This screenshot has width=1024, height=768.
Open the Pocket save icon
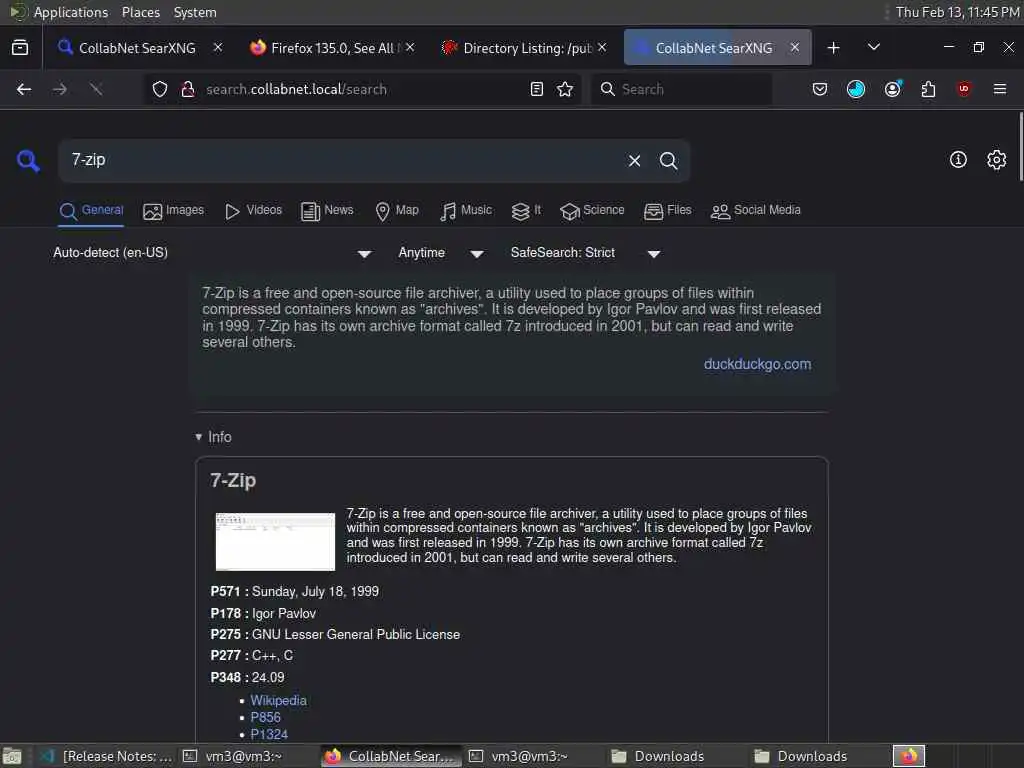tap(820, 89)
